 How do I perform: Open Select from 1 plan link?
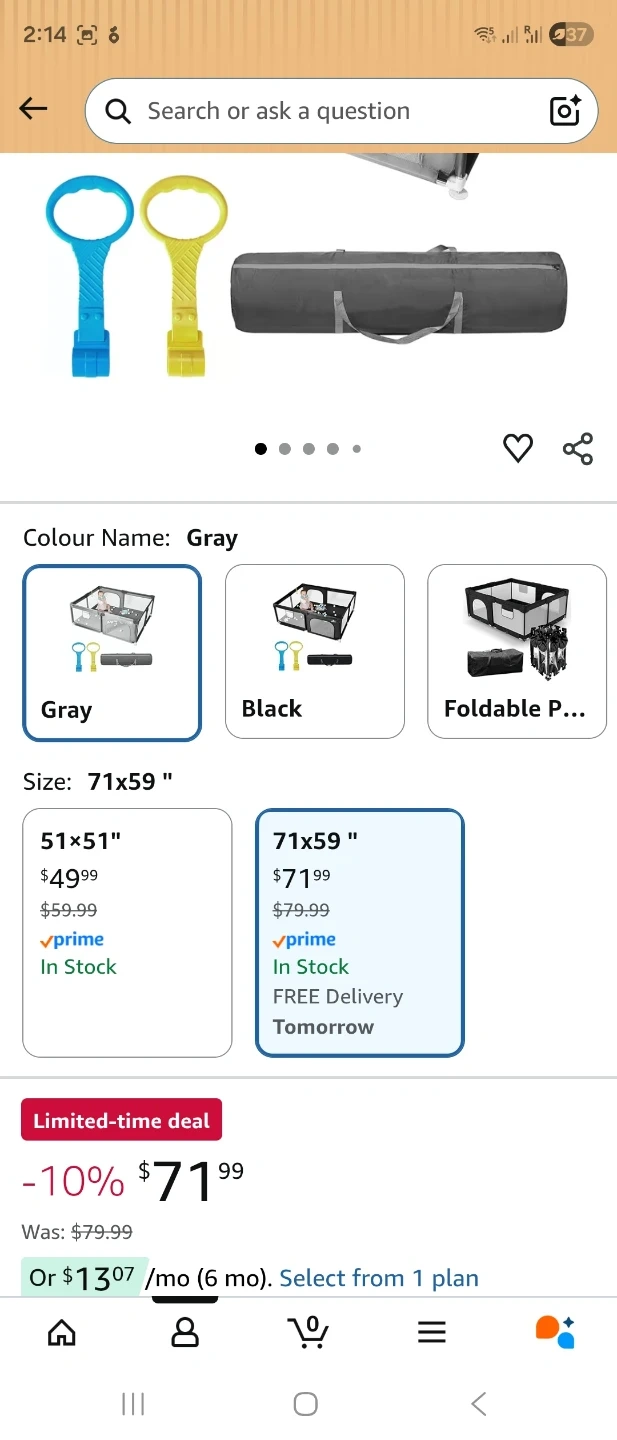378,1278
